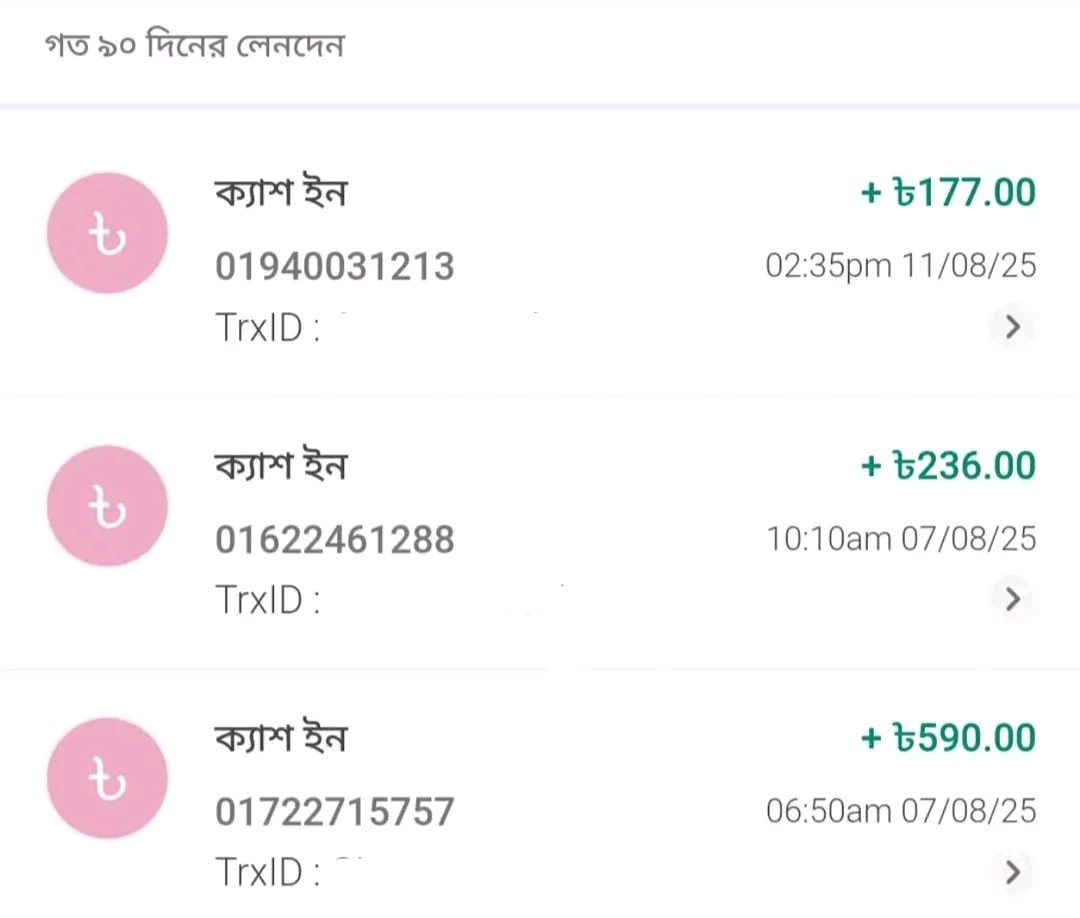The height and width of the screenshot is (918, 1080).
Task: Tap TrxID label of the ৳590.00 entry
Action: pos(267,872)
